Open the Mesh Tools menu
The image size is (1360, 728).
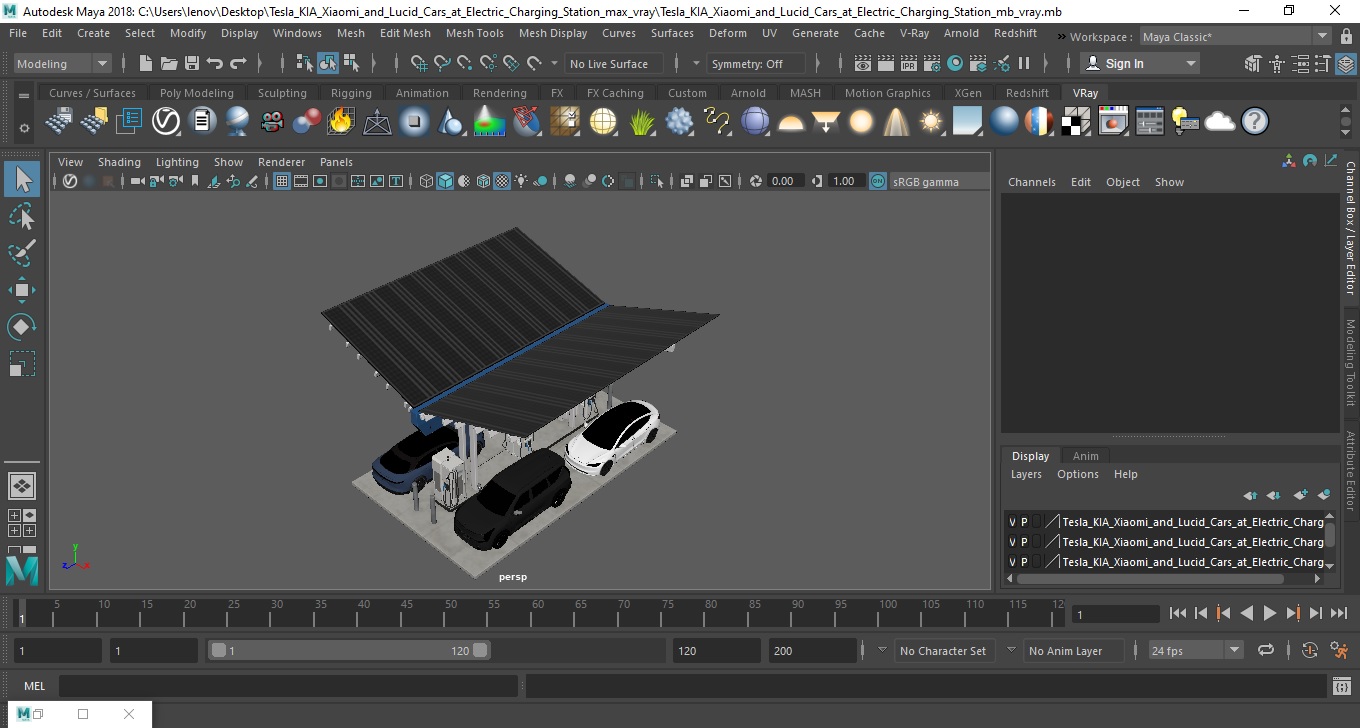tap(474, 33)
